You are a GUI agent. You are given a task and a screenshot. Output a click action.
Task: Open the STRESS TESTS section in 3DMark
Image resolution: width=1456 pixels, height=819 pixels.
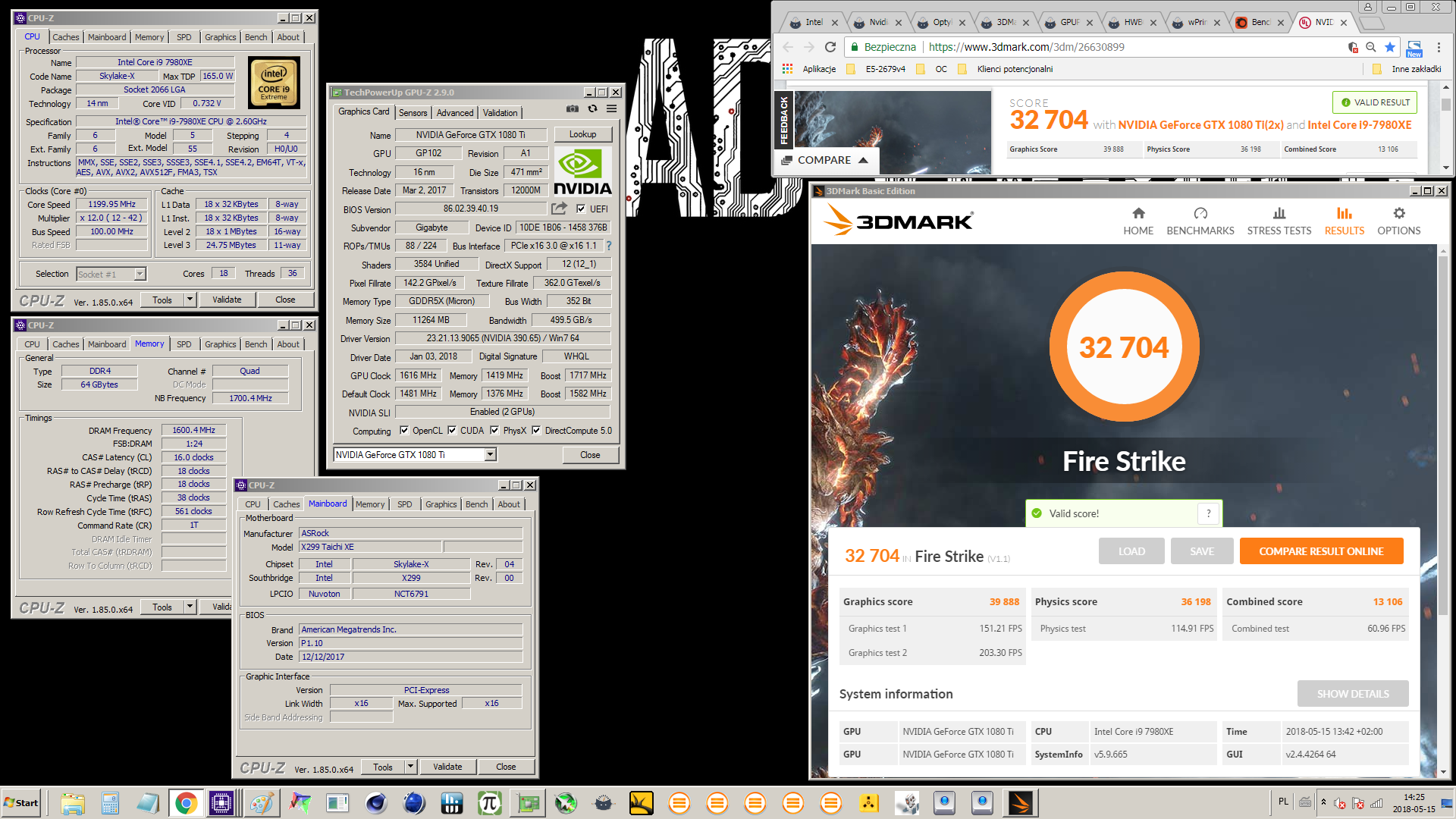coord(1279,221)
